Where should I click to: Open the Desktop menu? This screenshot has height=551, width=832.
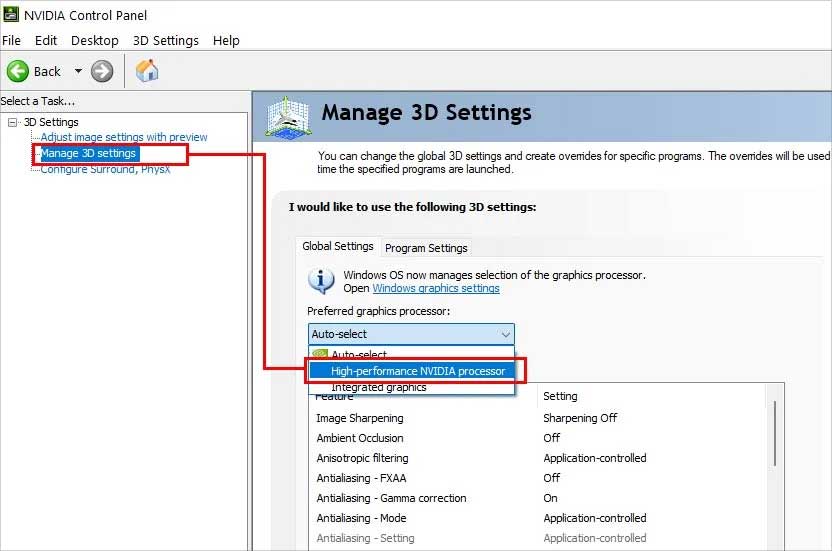point(95,40)
